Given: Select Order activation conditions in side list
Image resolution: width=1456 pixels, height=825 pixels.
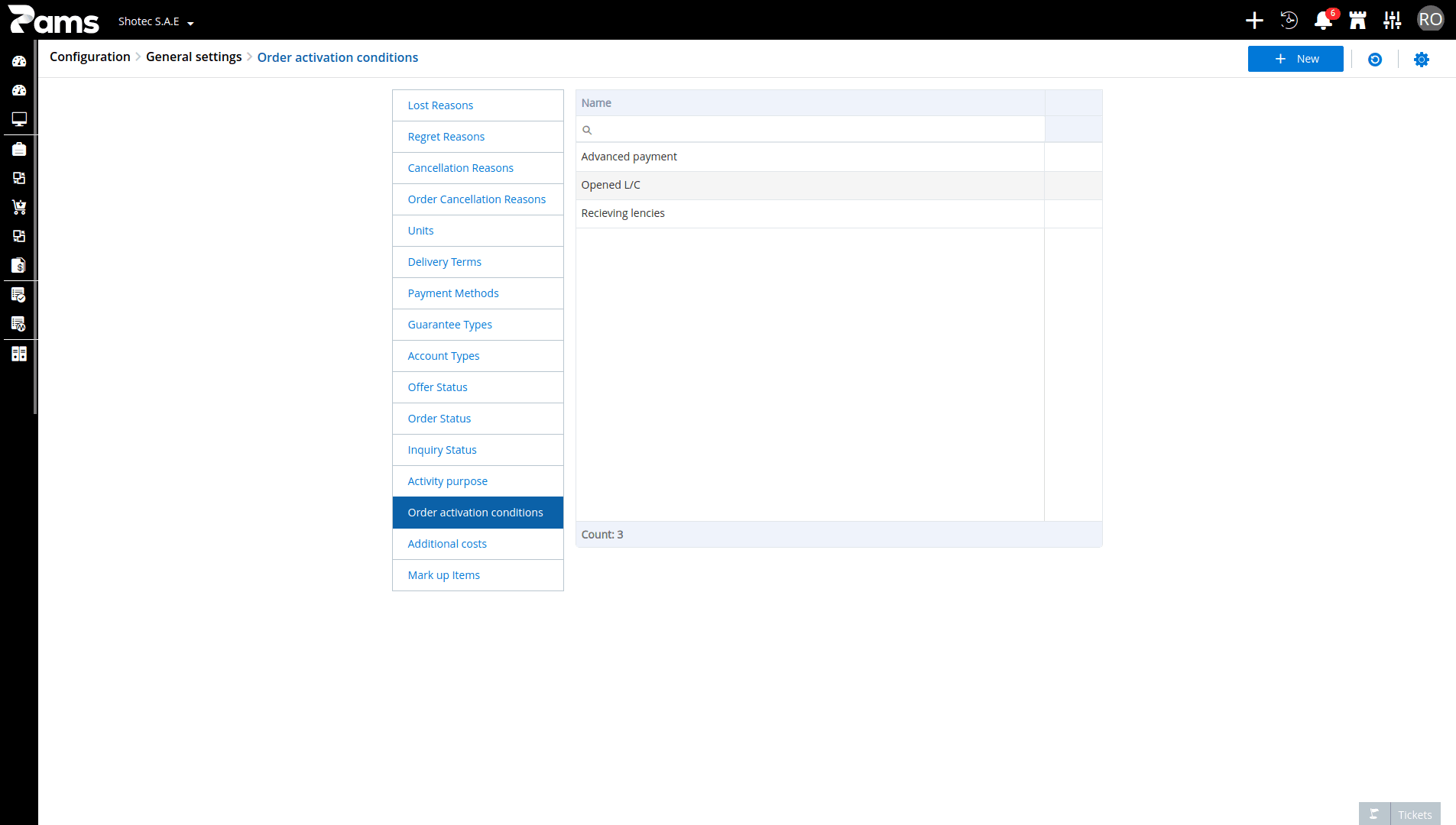Looking at the screenshot, I should 478,513.
